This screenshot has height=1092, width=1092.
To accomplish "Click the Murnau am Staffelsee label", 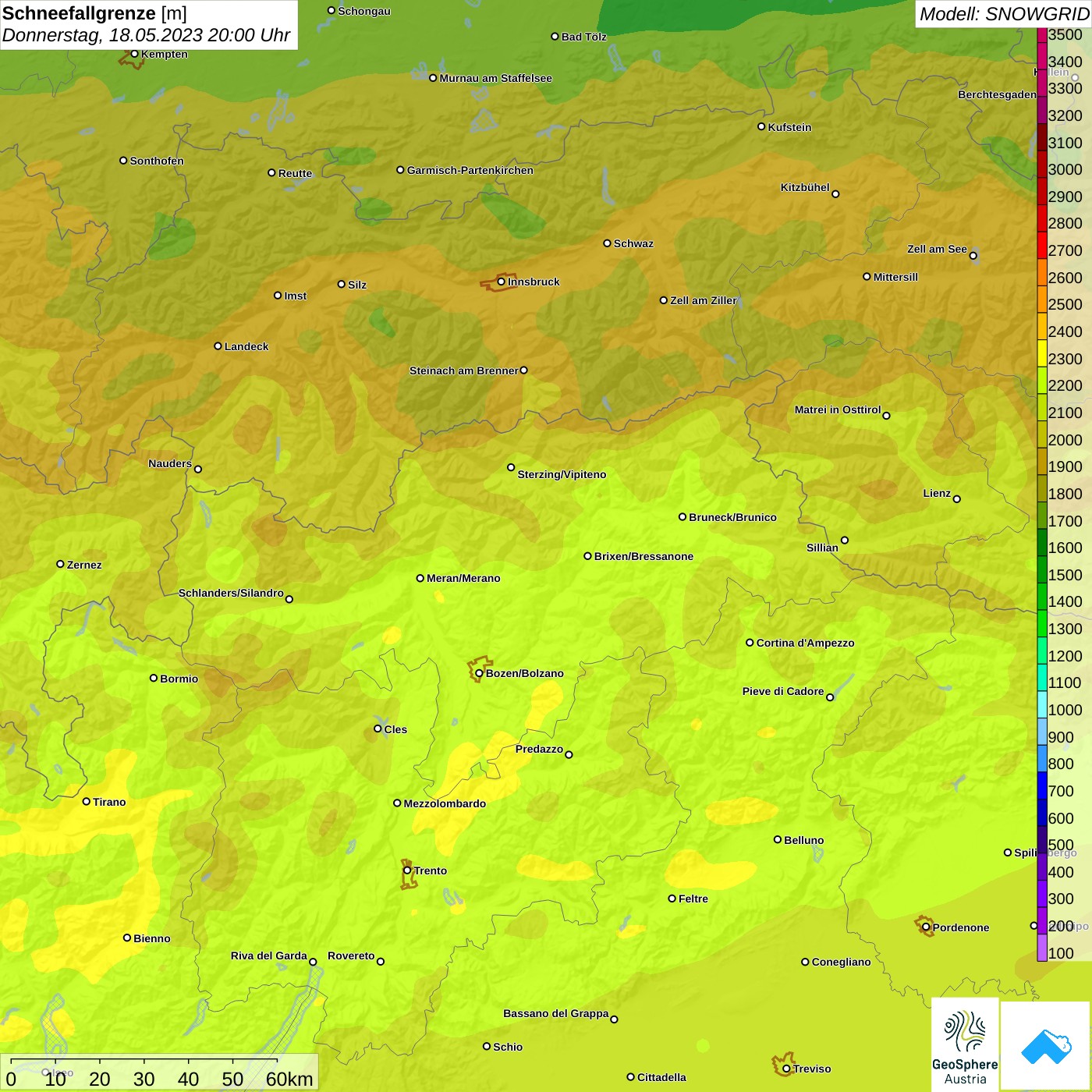I will 495,78.
